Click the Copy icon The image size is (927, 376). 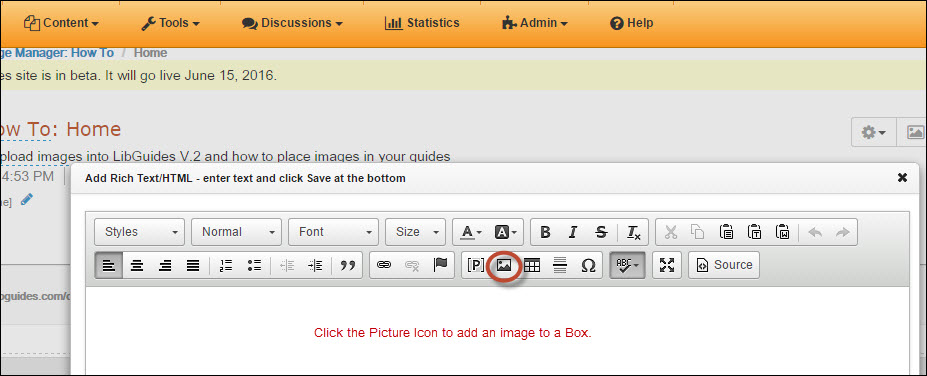pos(698,232)
